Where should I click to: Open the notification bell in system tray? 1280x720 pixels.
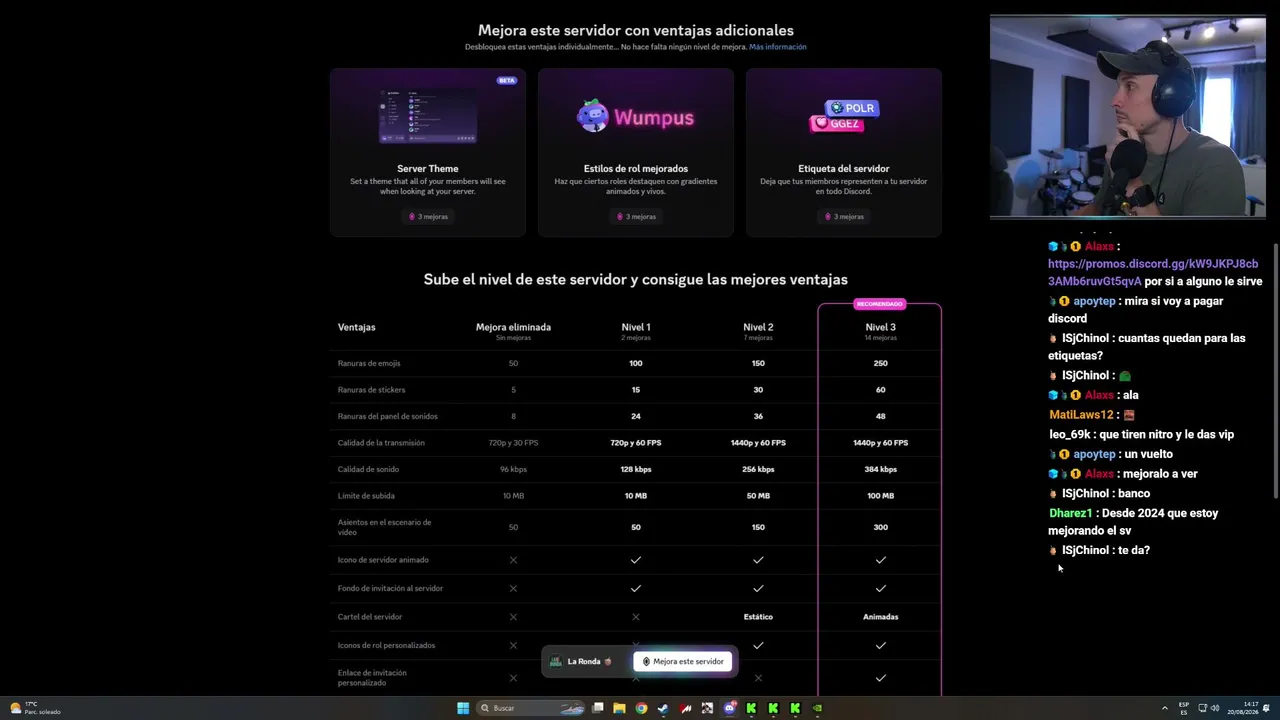tap(1268, 708)
